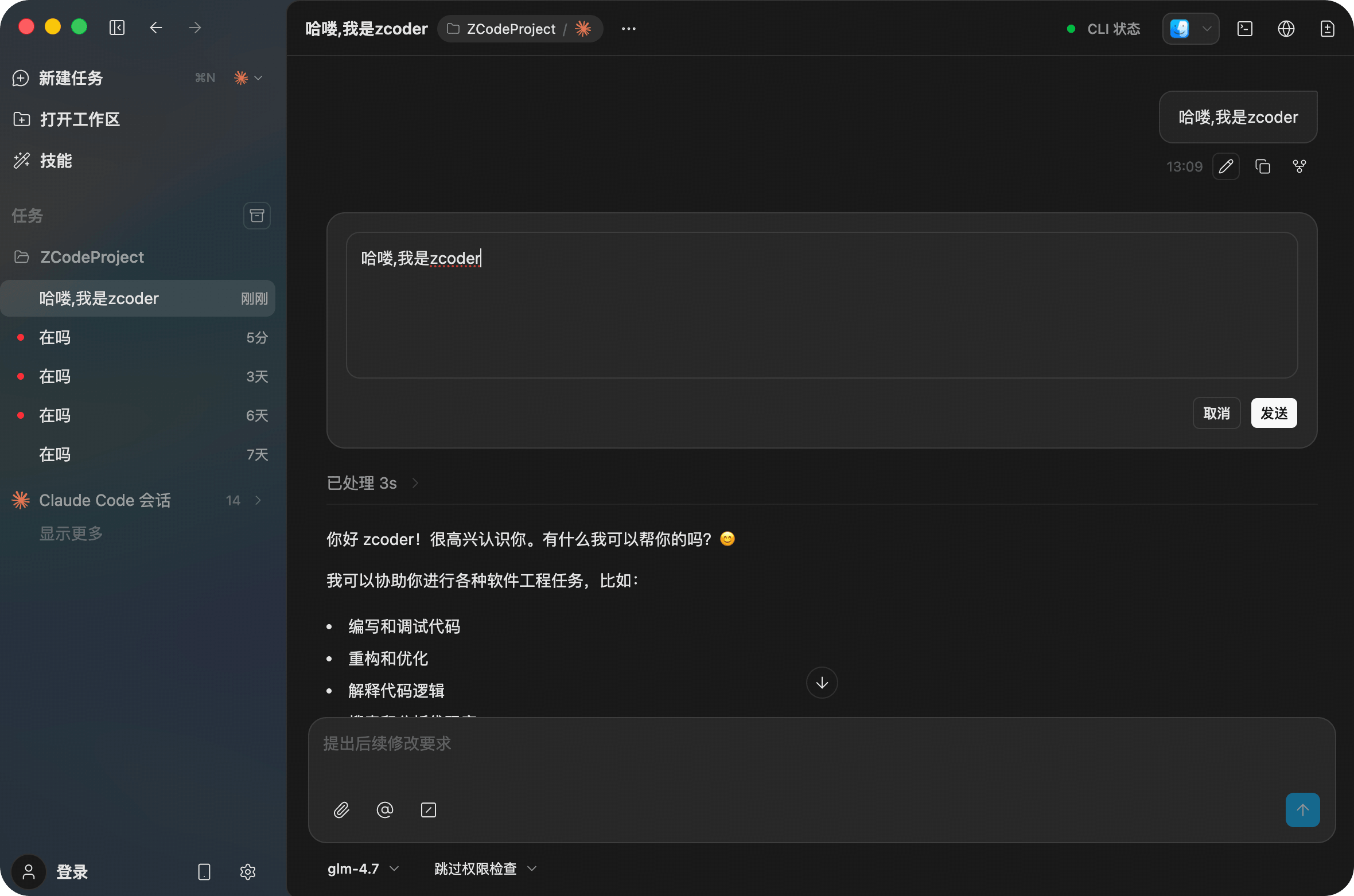Open the 跳过权限检查 permission dropdown

(x=485, y=868)
